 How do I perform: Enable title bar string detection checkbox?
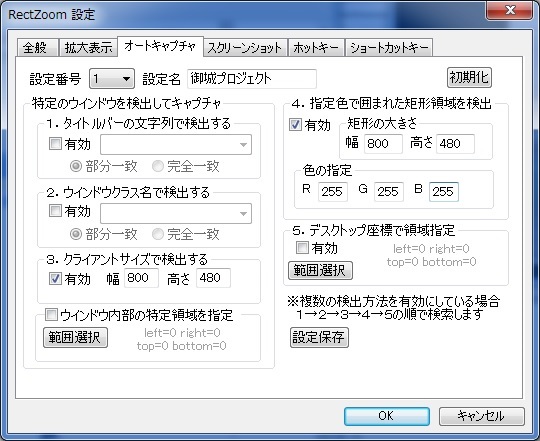[x=55, y=144]
